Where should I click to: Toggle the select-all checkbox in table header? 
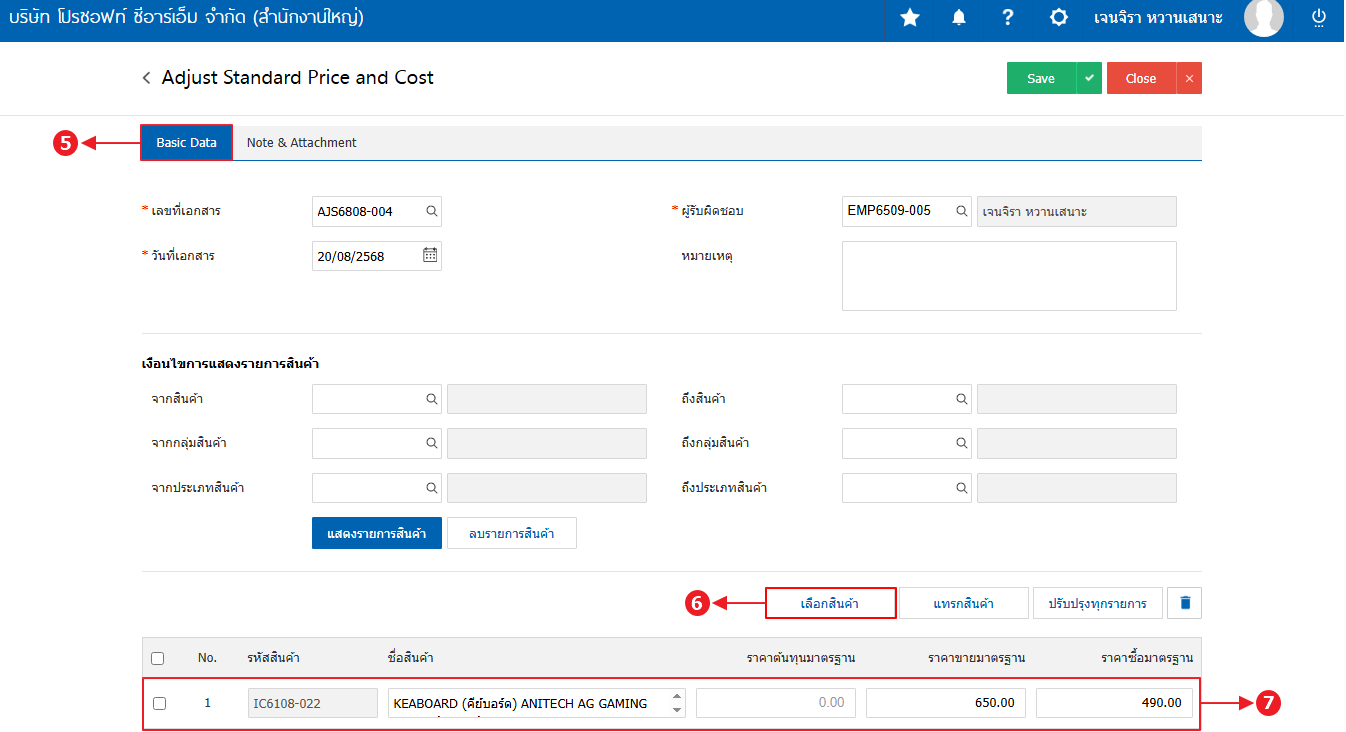157,658
